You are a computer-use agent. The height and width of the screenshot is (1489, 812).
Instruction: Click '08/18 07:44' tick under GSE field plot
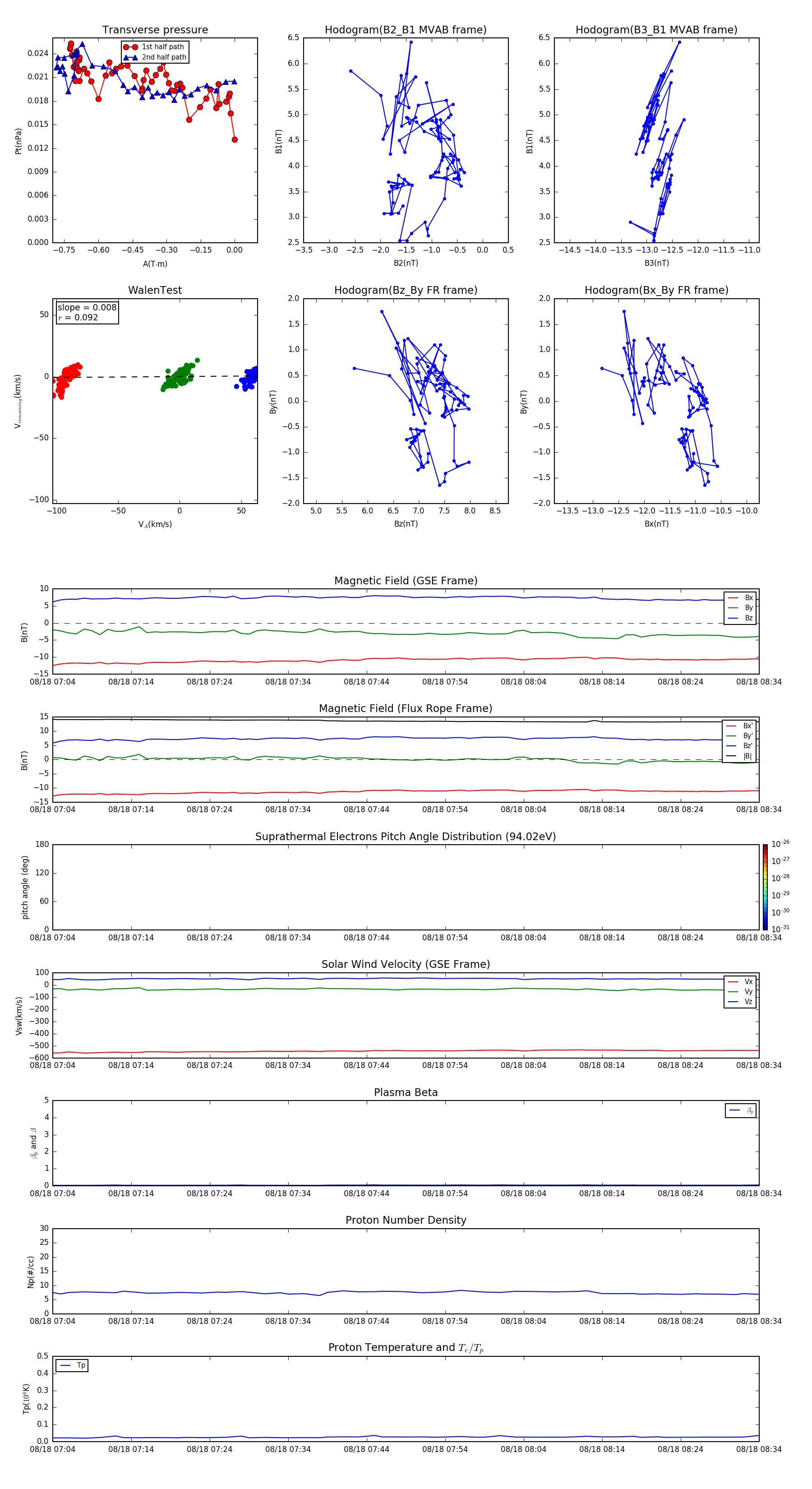[366, 682]
